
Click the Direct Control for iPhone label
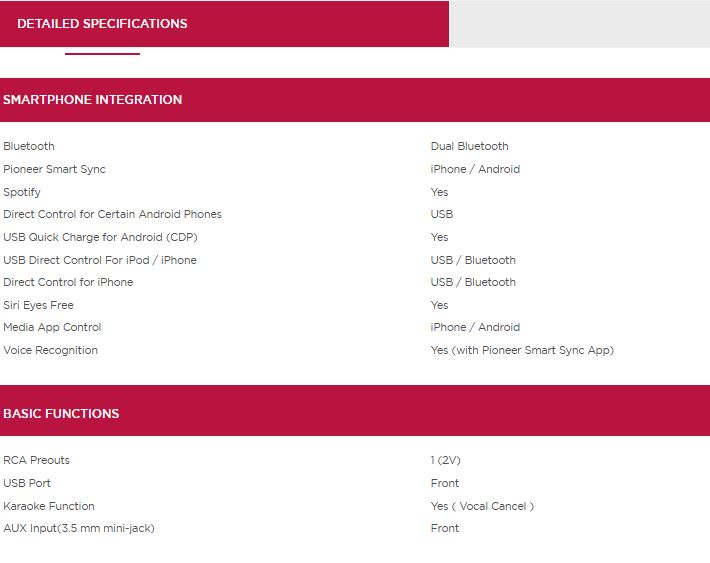(68, 282)
